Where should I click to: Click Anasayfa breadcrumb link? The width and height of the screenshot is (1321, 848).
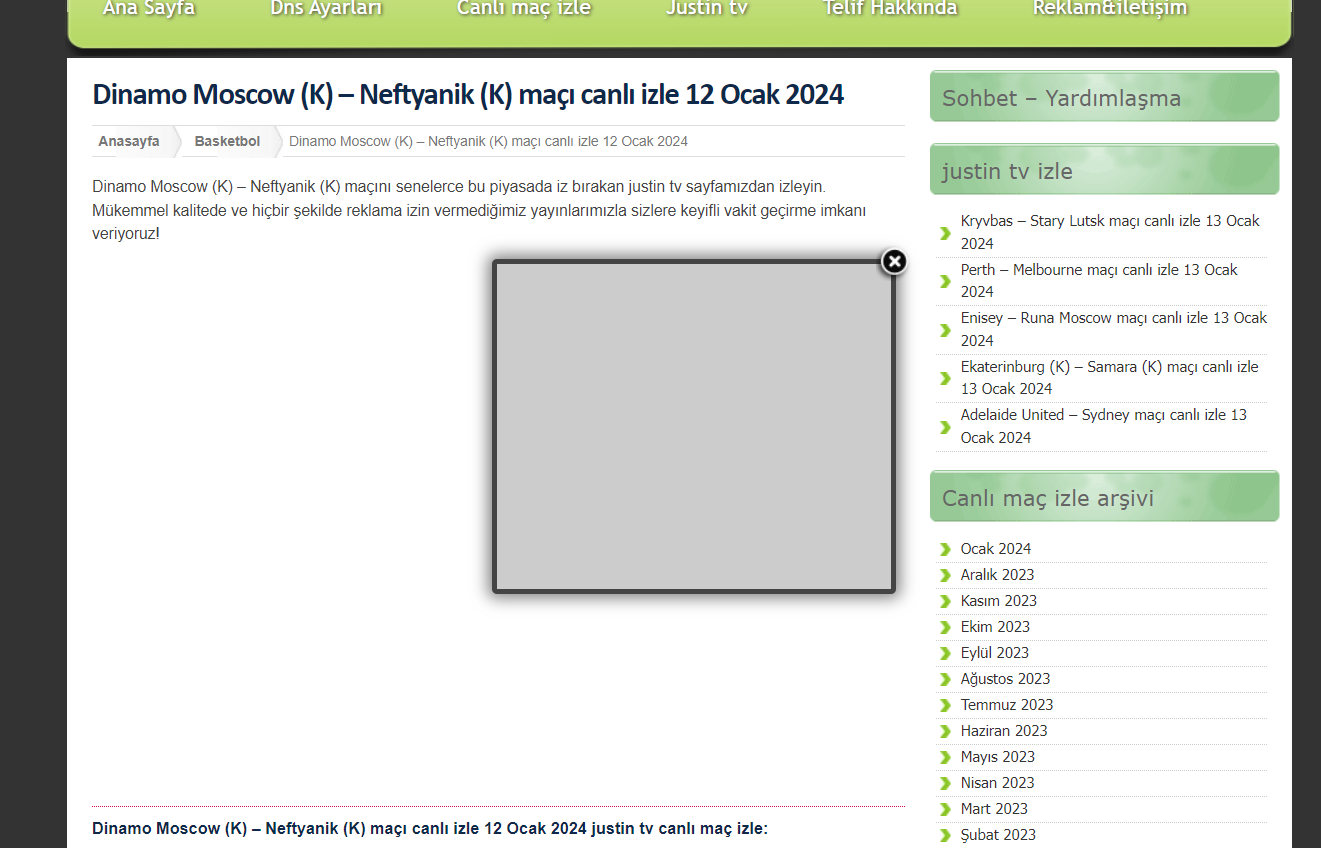(x=129, y=141)
